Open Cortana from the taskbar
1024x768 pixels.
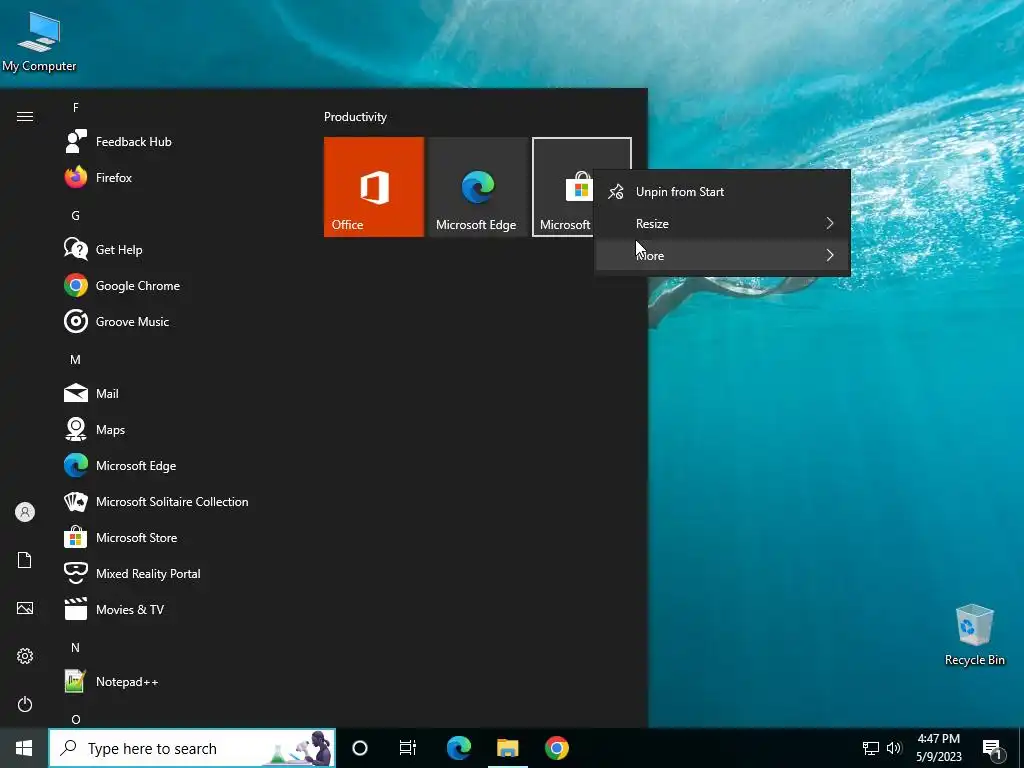coord(360,748)
